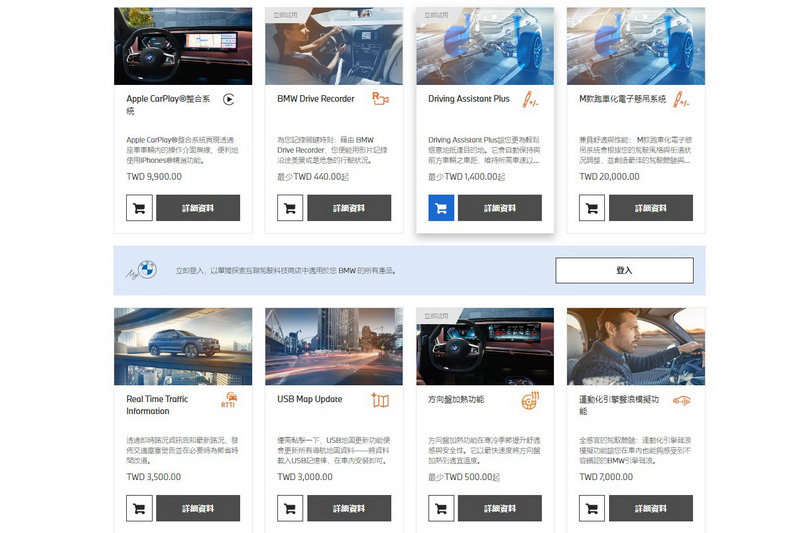Click the USB Map Update title

(310, 399)
